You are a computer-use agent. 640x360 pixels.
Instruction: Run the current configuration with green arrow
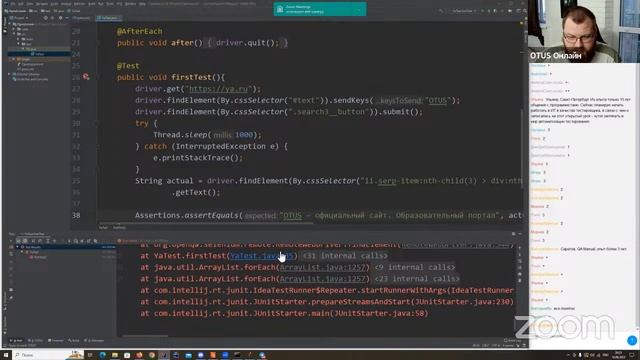point(482,11)
